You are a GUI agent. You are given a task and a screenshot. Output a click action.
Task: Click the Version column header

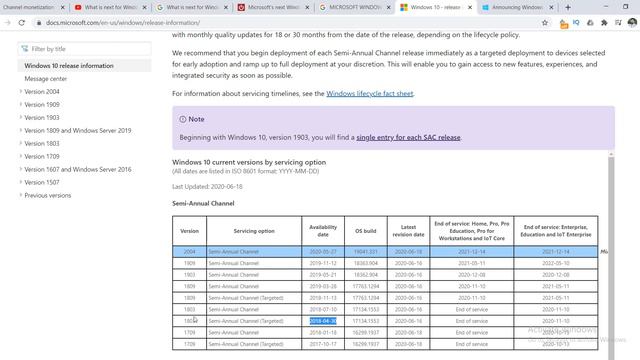[x=189, y=231]
